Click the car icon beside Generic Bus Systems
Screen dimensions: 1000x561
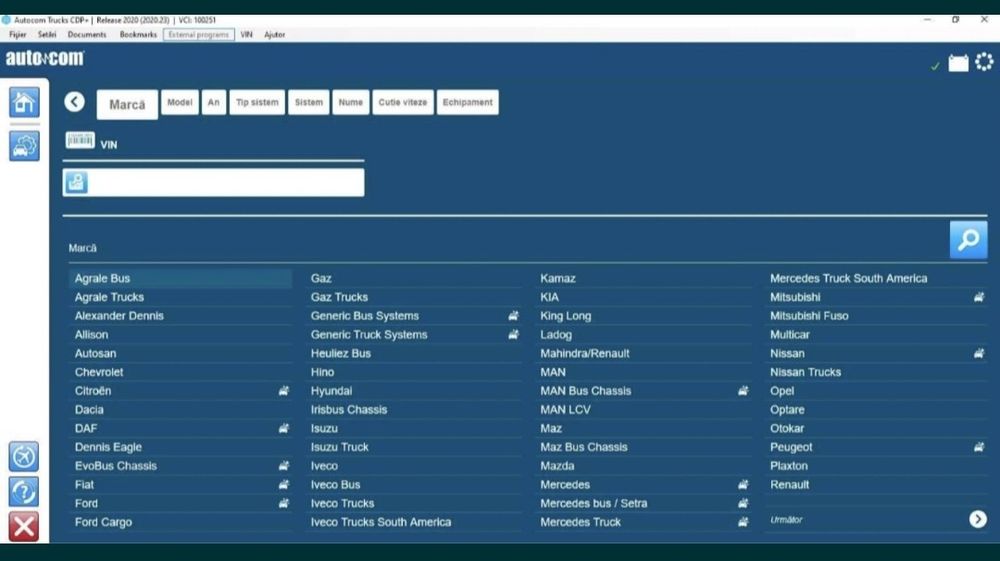513,316
